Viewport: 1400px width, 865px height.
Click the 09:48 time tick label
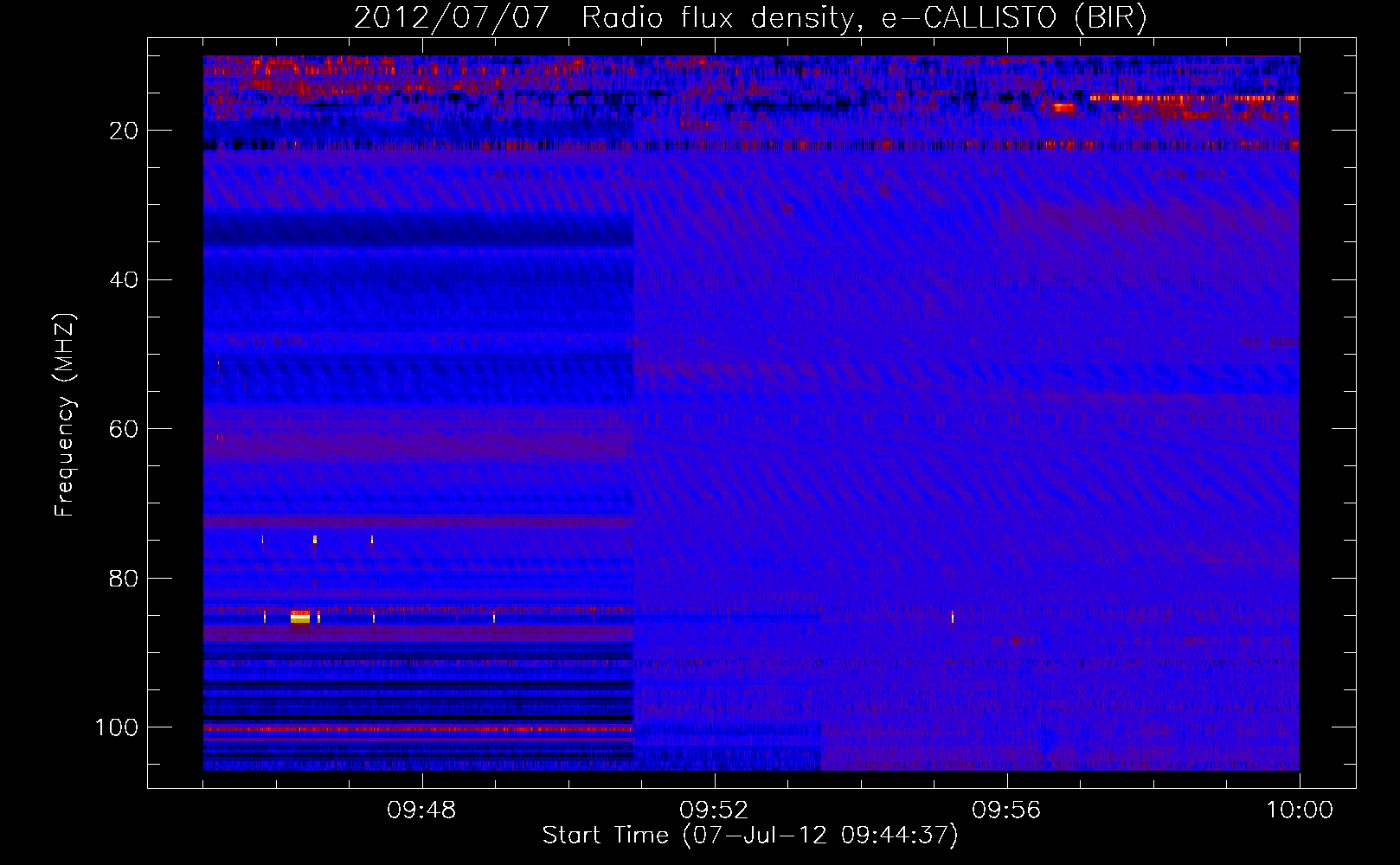pyautogui.click(x=421, y=811)
